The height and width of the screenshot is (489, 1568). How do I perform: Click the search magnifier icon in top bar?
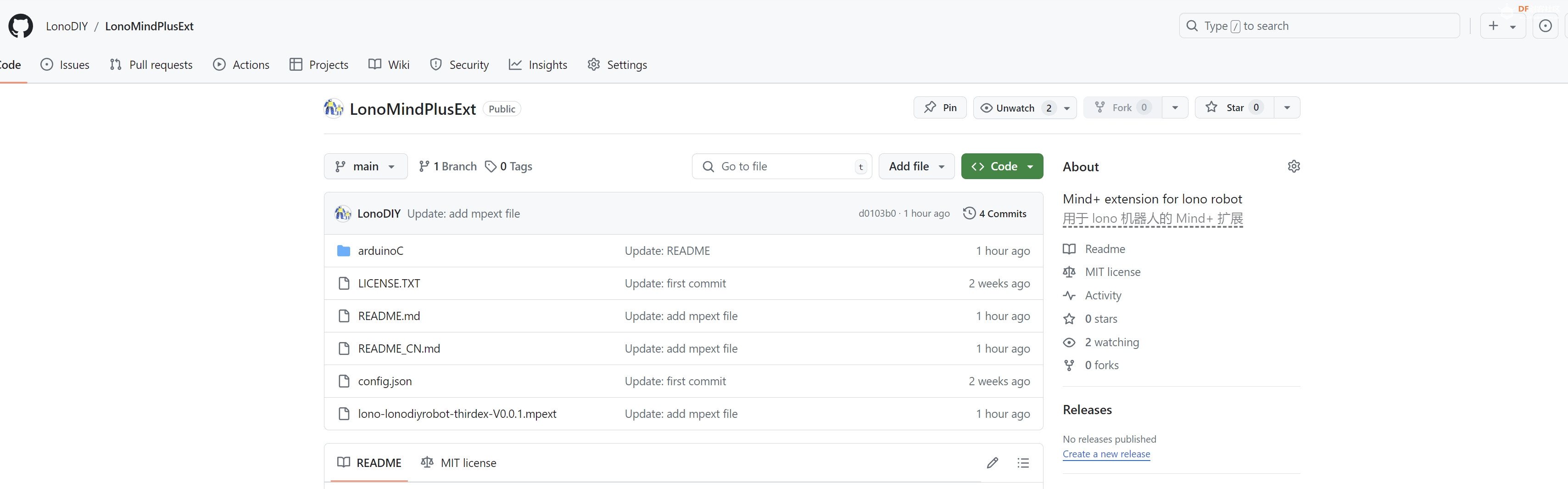click(1192, 26)
